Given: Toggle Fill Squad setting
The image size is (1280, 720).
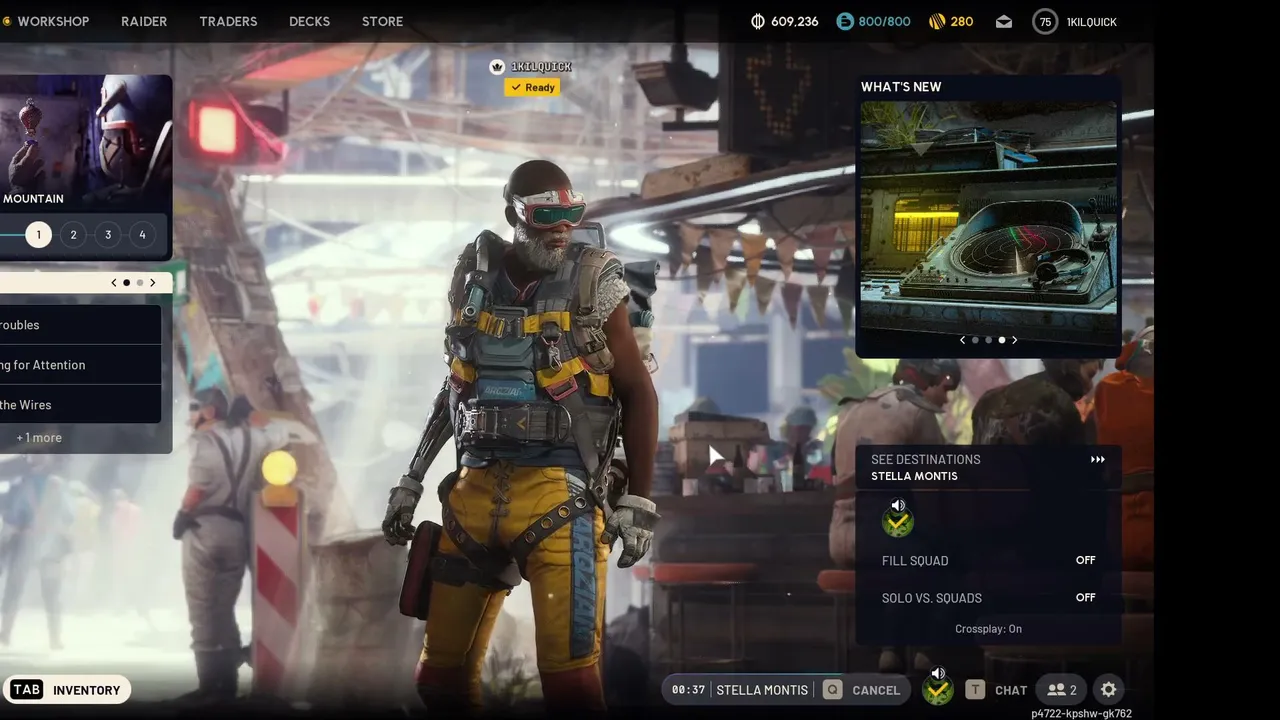Looking at the screenshot, I should (x=988, y=561).
